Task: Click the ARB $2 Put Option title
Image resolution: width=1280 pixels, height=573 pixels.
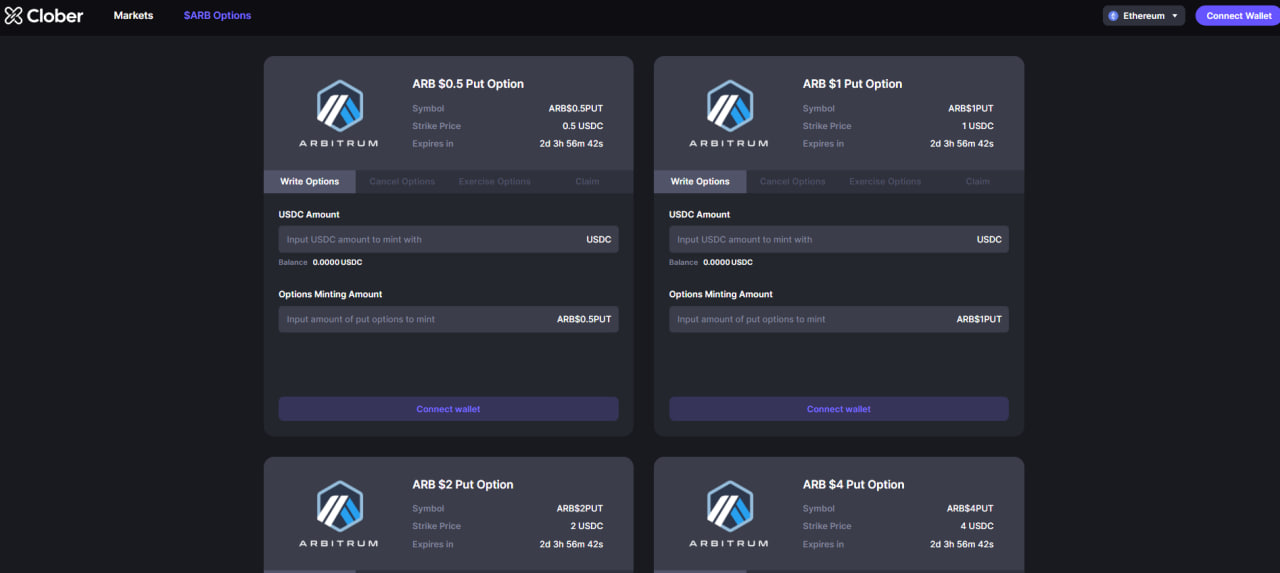Action: point(463,484)
